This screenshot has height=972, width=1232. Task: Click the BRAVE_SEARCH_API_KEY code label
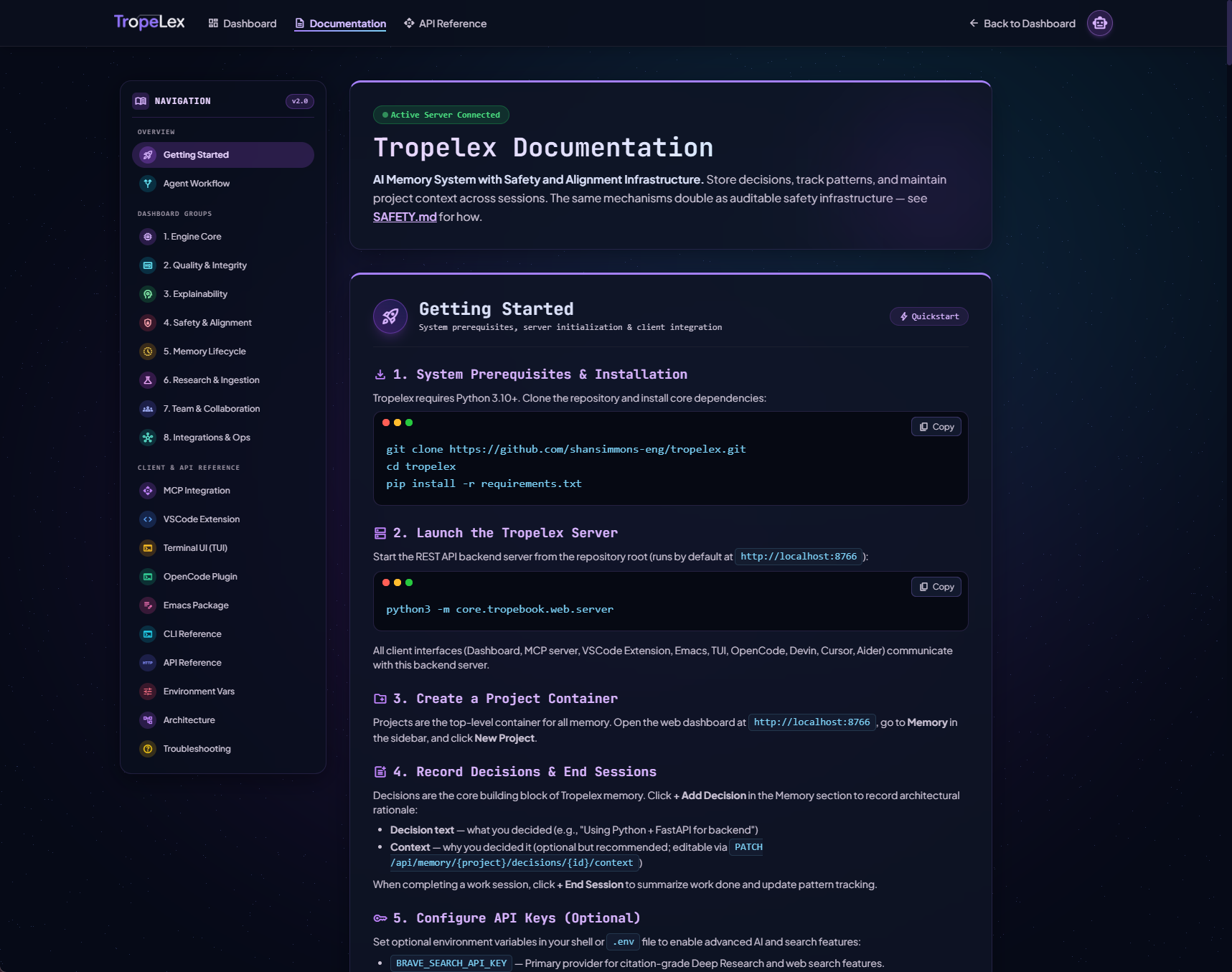451,963
